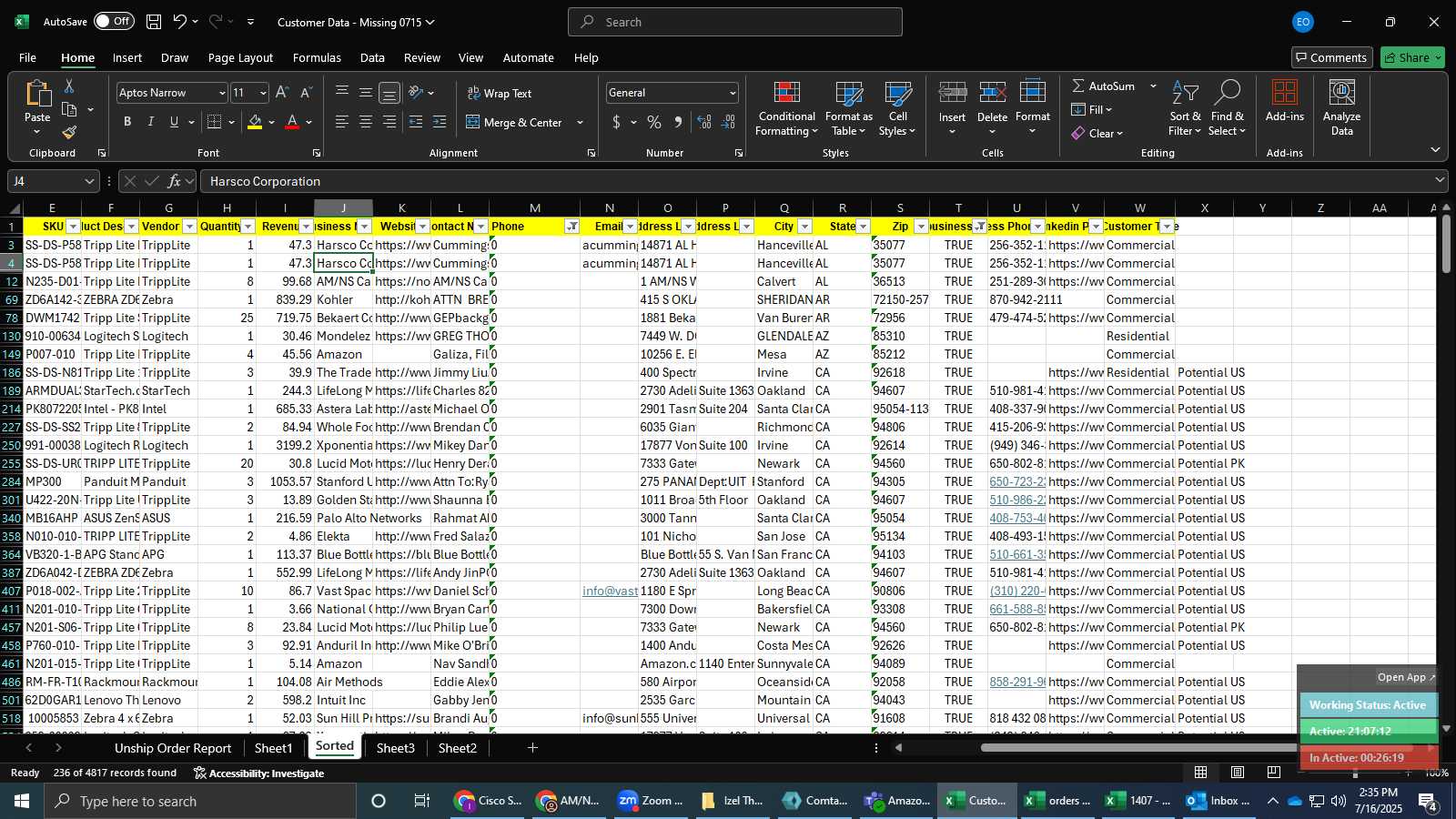Viewport: 1456px width, 819px height.
Task: Click the Share button
Action: (1412, 57)
